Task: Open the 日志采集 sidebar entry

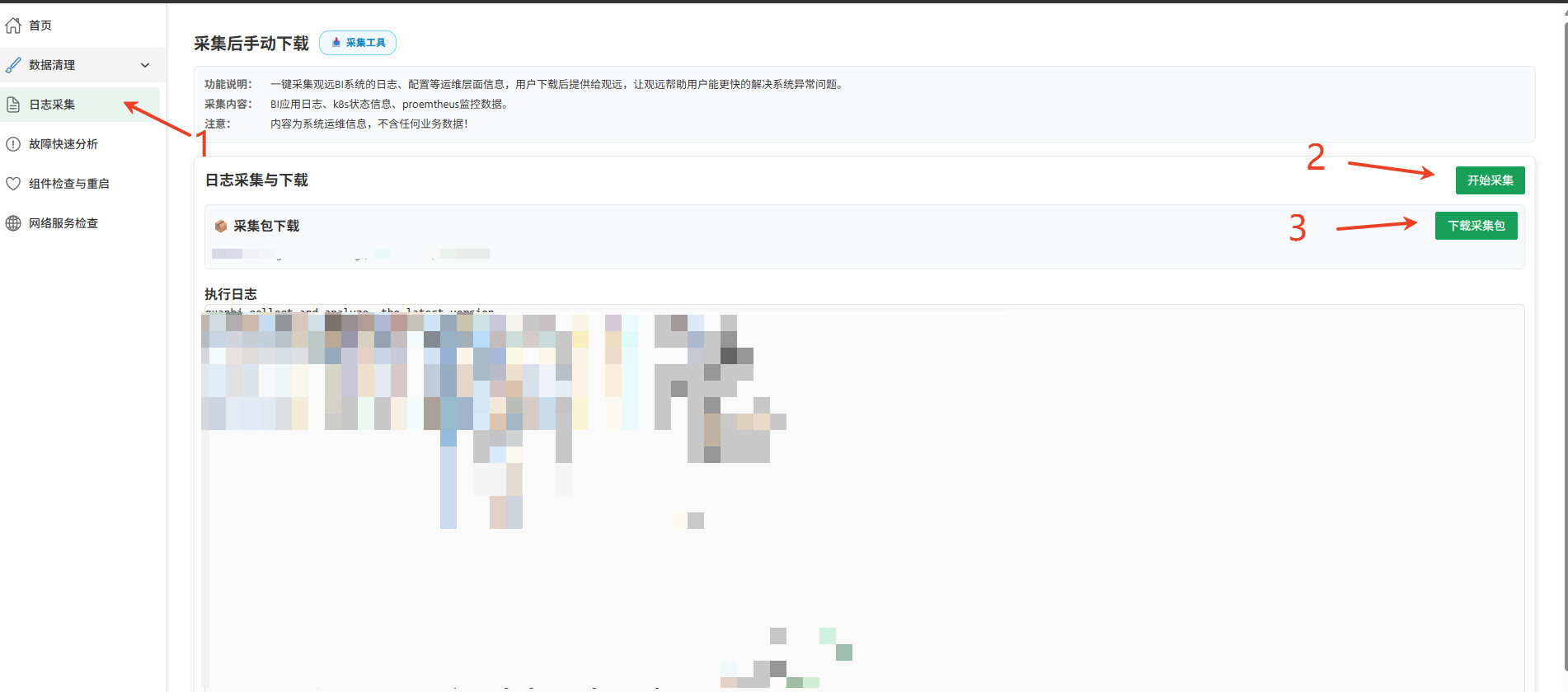Action: (x=52, y=105)
